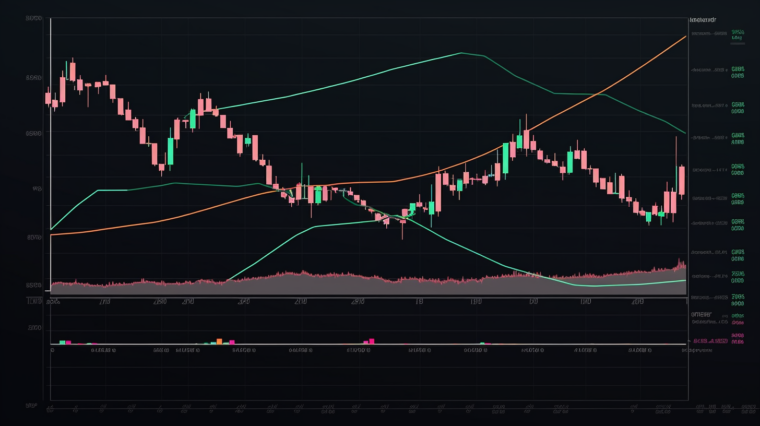
Task: Click the green candlestick at the chart's lowest dip
Action: click(408, 212)
